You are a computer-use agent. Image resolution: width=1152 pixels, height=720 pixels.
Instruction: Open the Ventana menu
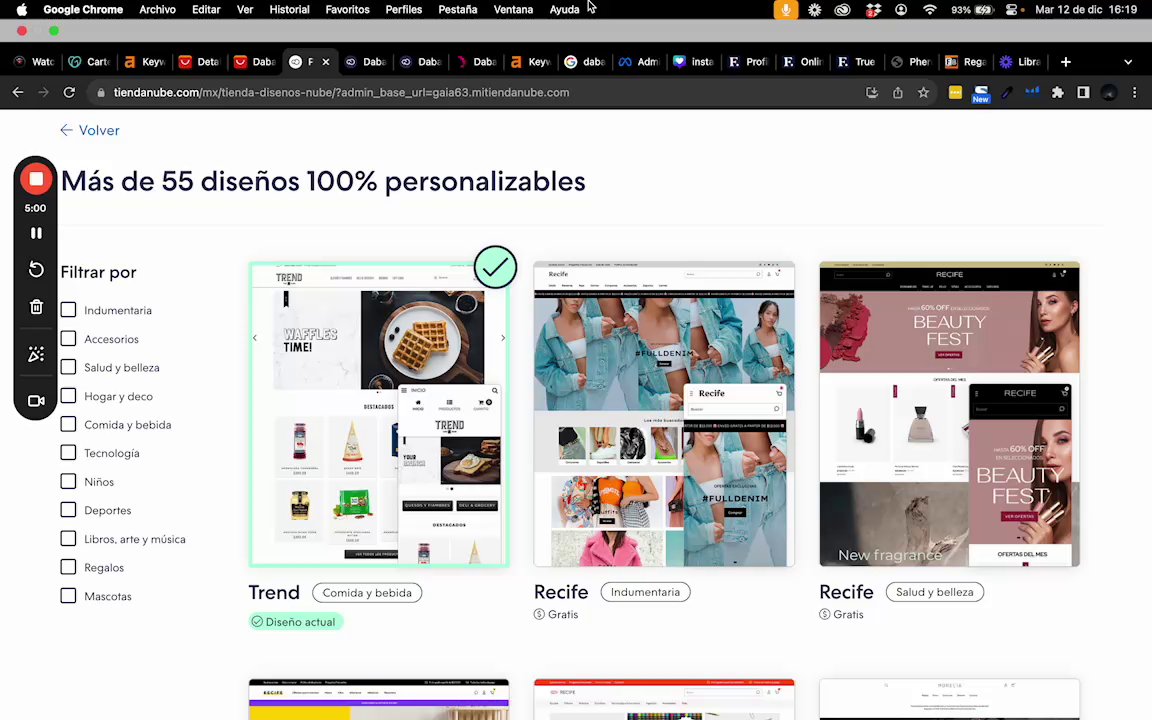point(513,10)
